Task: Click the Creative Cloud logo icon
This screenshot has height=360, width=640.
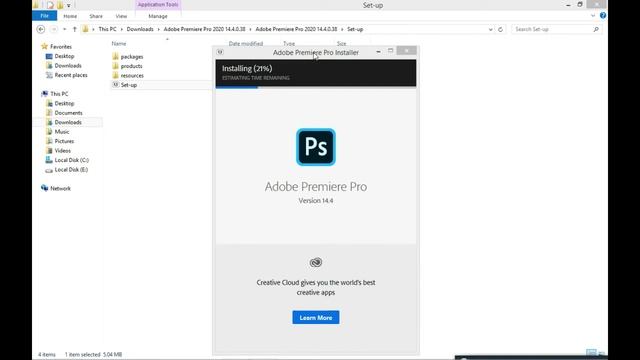Action: tap(316, 262)
